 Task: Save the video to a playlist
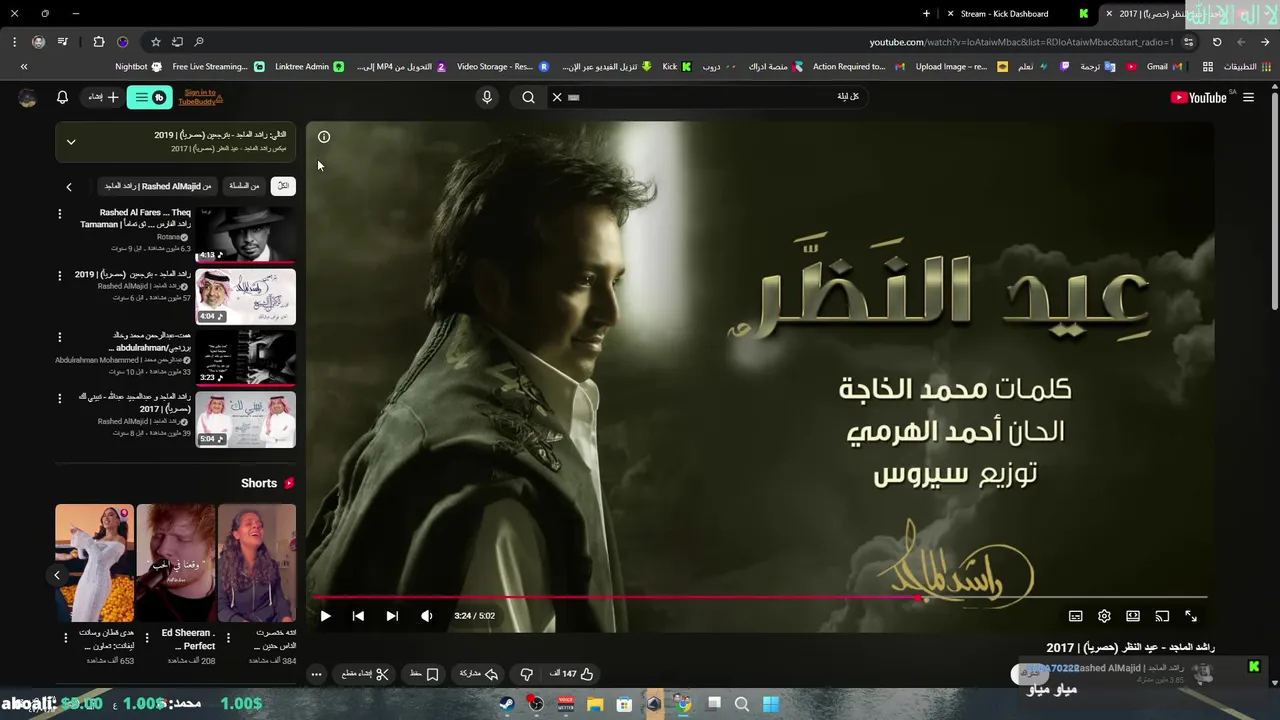tap(425, 674)
